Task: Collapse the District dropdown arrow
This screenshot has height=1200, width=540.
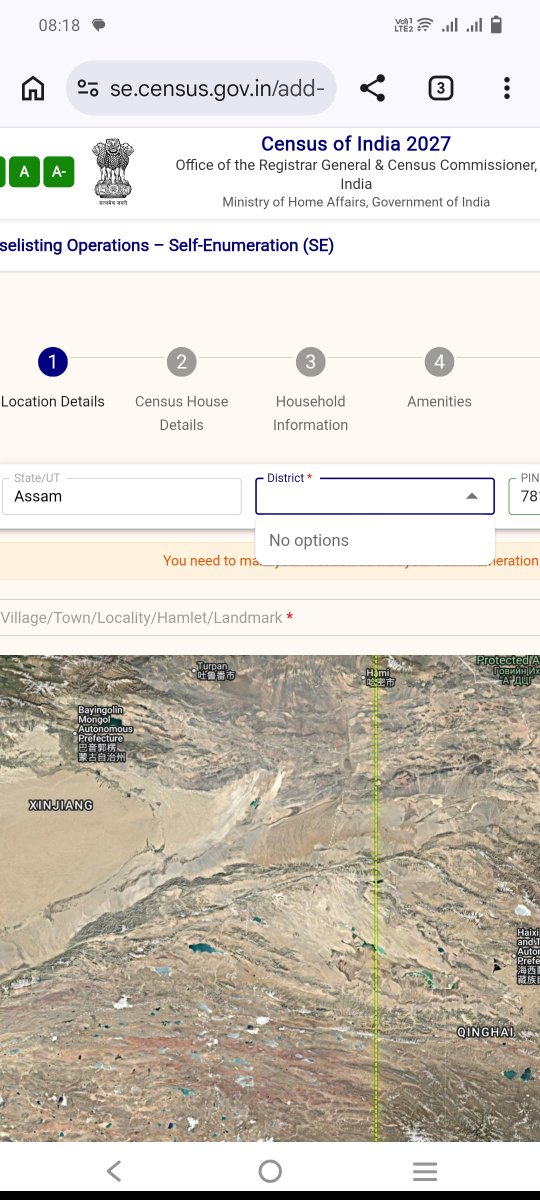Action: (472, 496)
